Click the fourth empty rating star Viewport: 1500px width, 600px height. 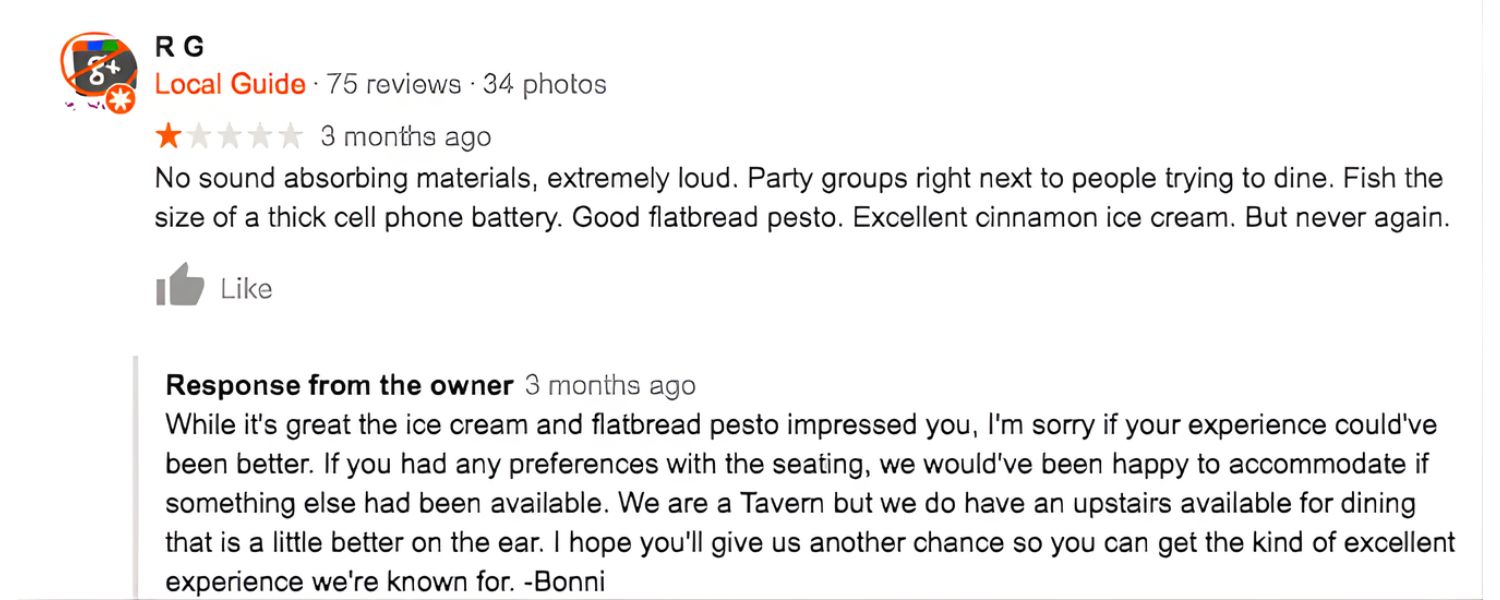[260, 135]
